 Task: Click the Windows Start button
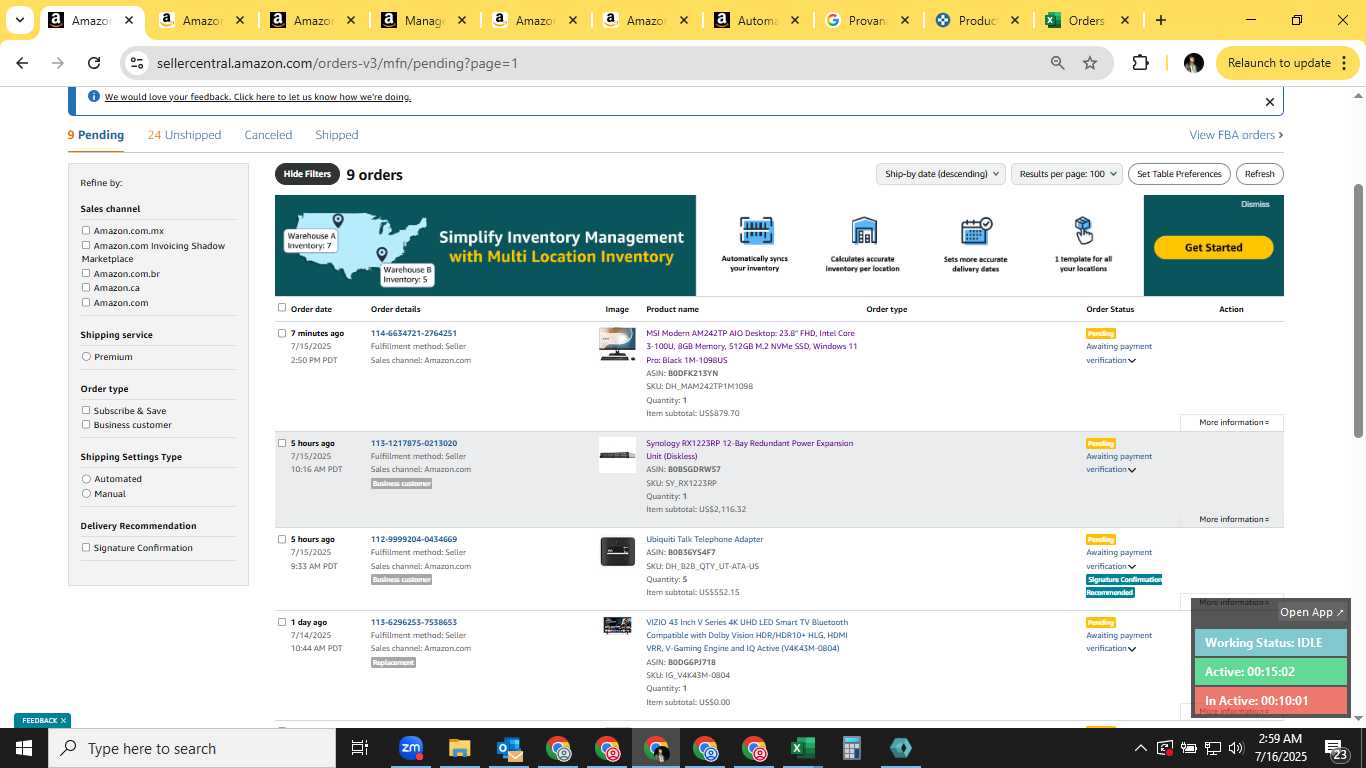coord(23,748)
